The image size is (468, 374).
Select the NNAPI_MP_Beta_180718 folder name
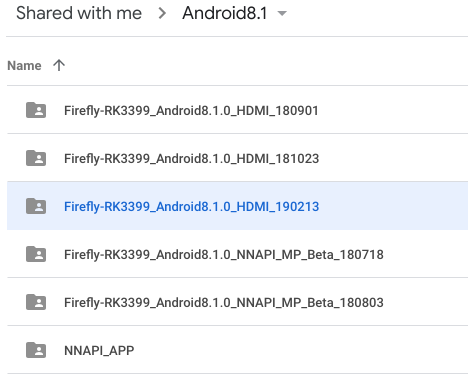pyautogui.click(x=224, y=255)
